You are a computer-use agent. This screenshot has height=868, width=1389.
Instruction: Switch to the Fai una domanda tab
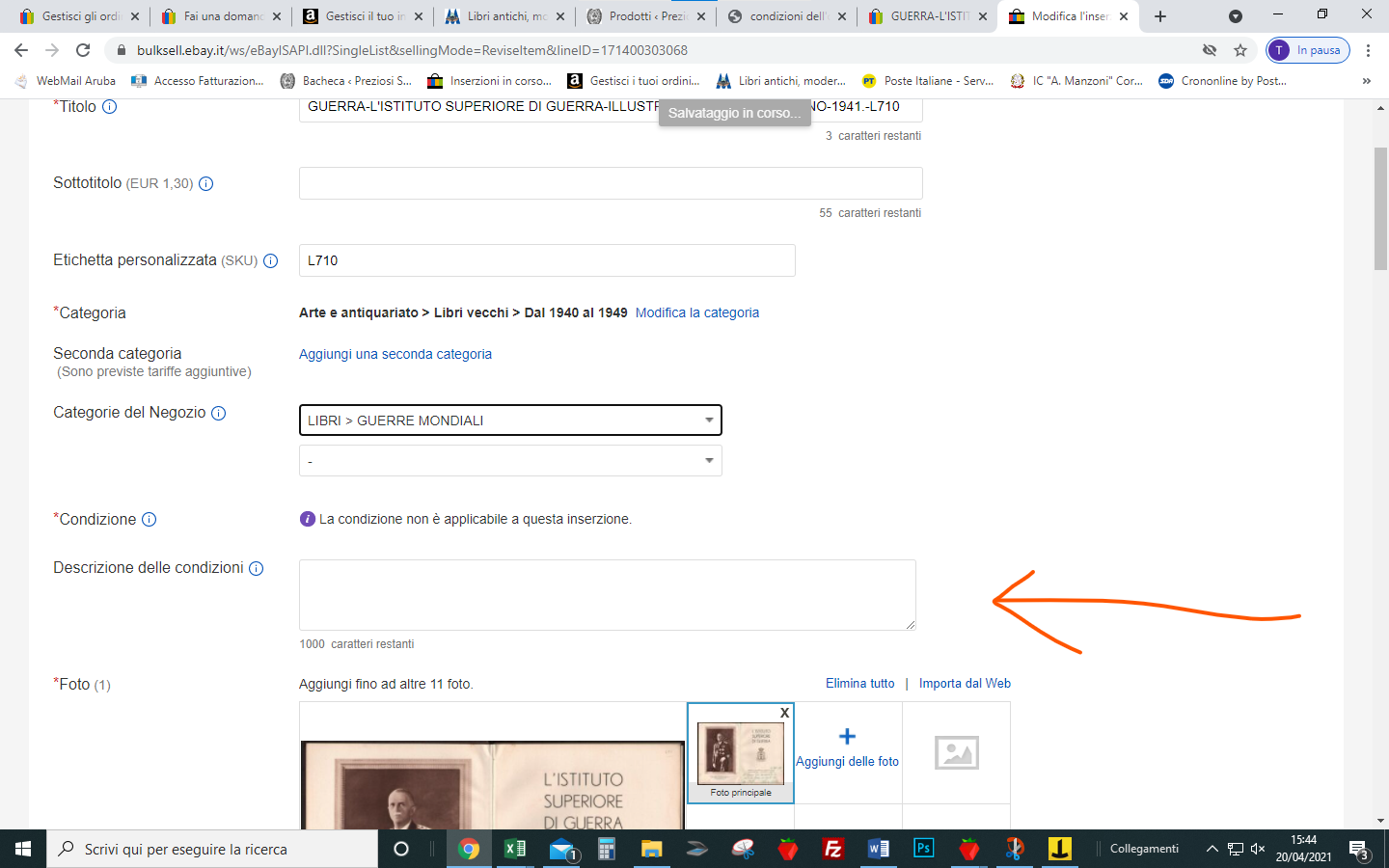(222, 16)
